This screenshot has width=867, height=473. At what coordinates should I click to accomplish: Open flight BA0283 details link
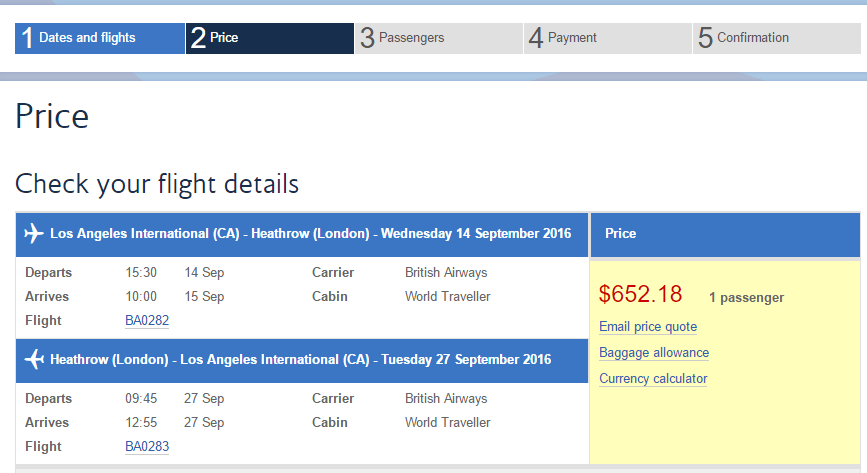click(147, 447)
